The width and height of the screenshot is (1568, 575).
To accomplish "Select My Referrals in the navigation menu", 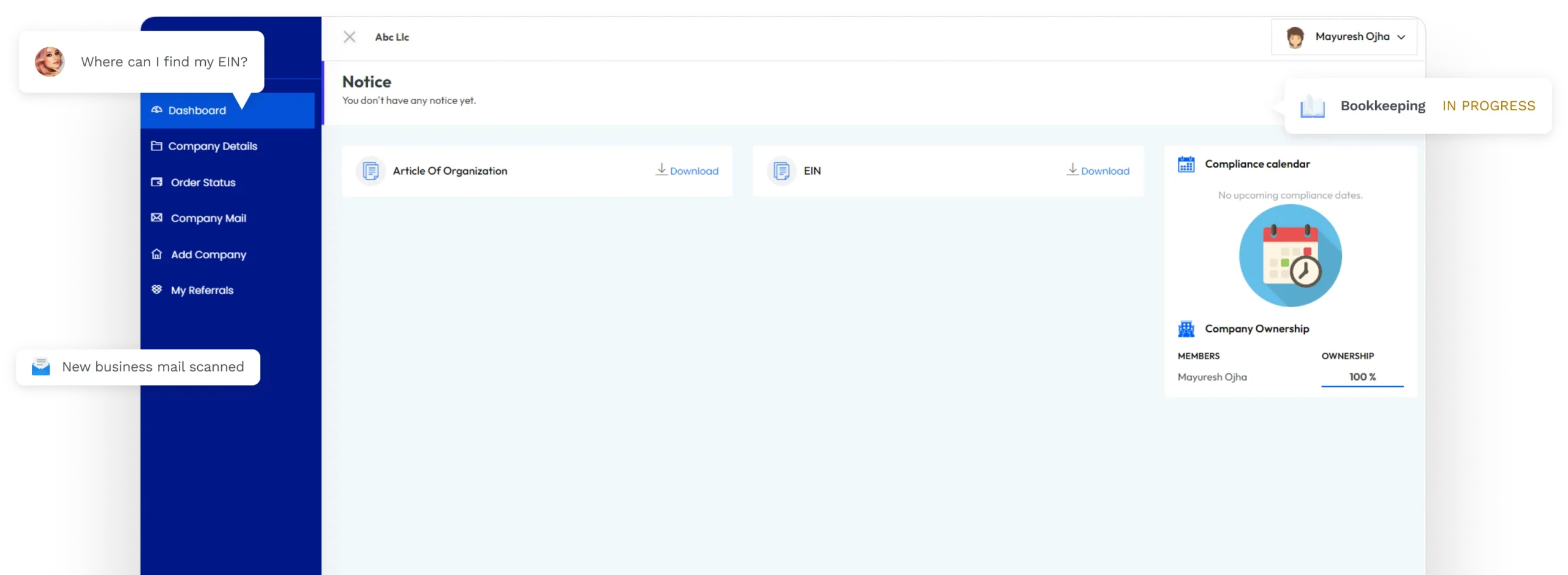I will coord(202,289).
